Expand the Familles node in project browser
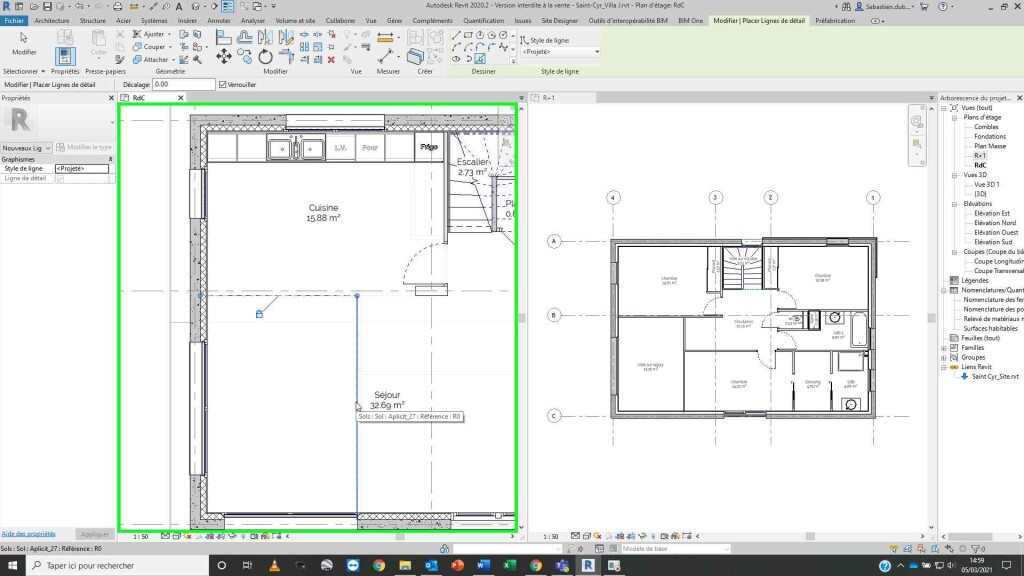The width and height of the screenshot is (1024, 576). click(x=945, y=348)
